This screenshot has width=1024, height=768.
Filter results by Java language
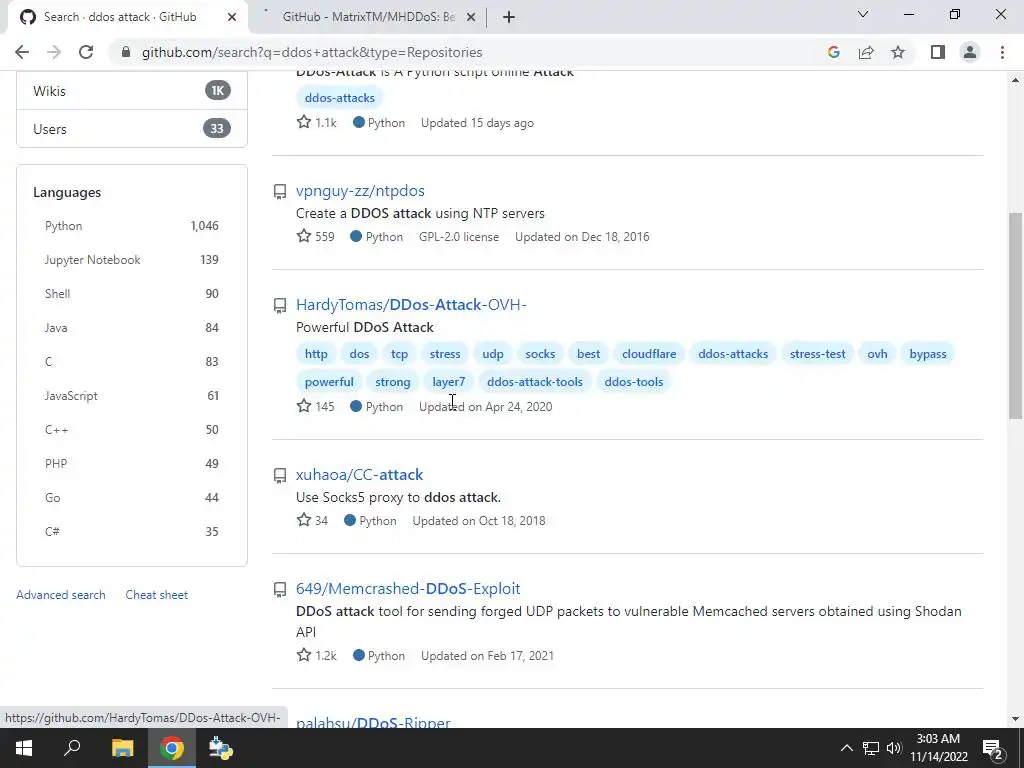click(x=132, y=328)
